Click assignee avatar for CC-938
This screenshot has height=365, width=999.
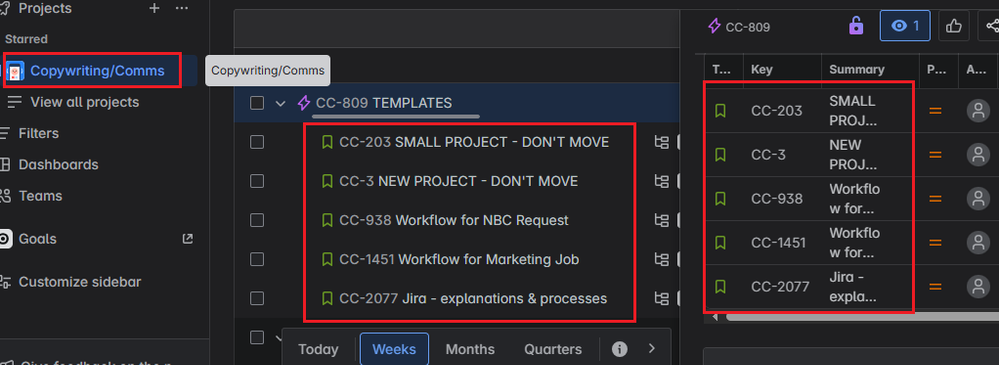pyautogui.click(x=977, y=199)
